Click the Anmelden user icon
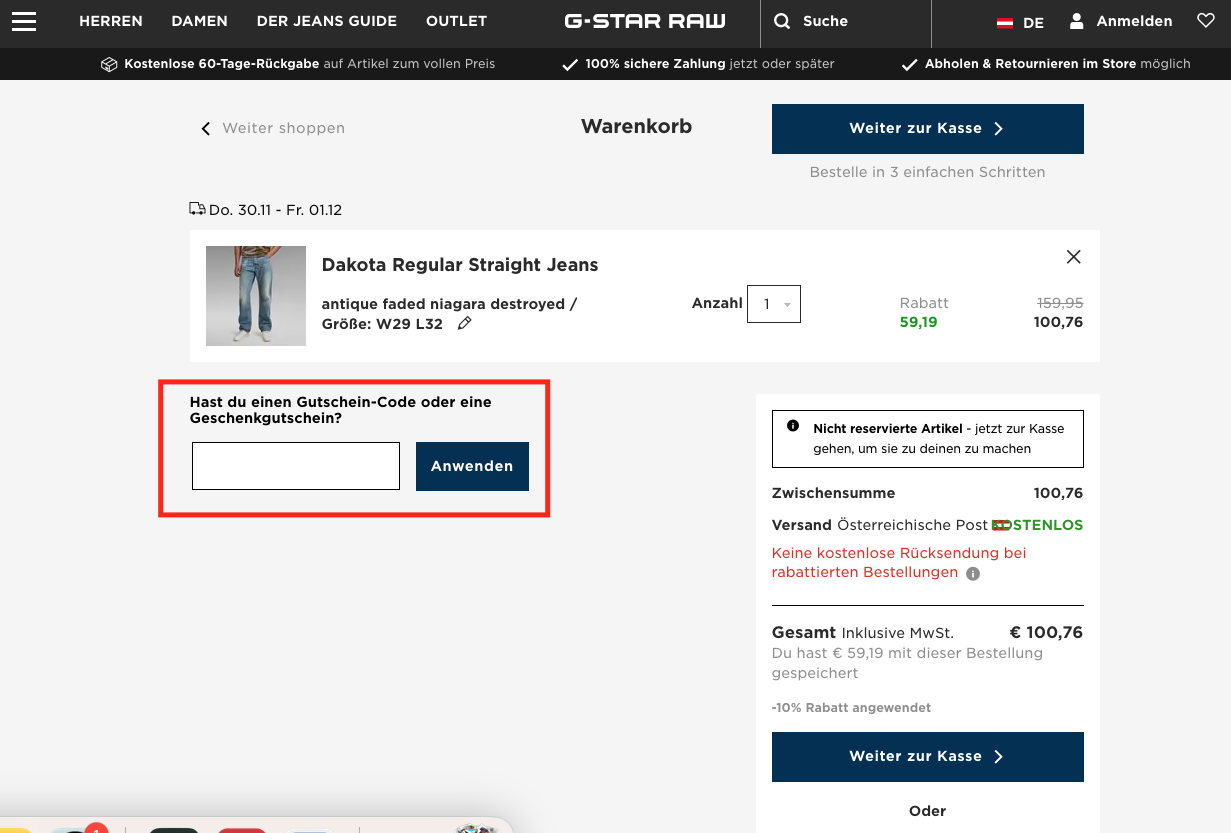This screenshot has height=833, width=1231. 1077,21
